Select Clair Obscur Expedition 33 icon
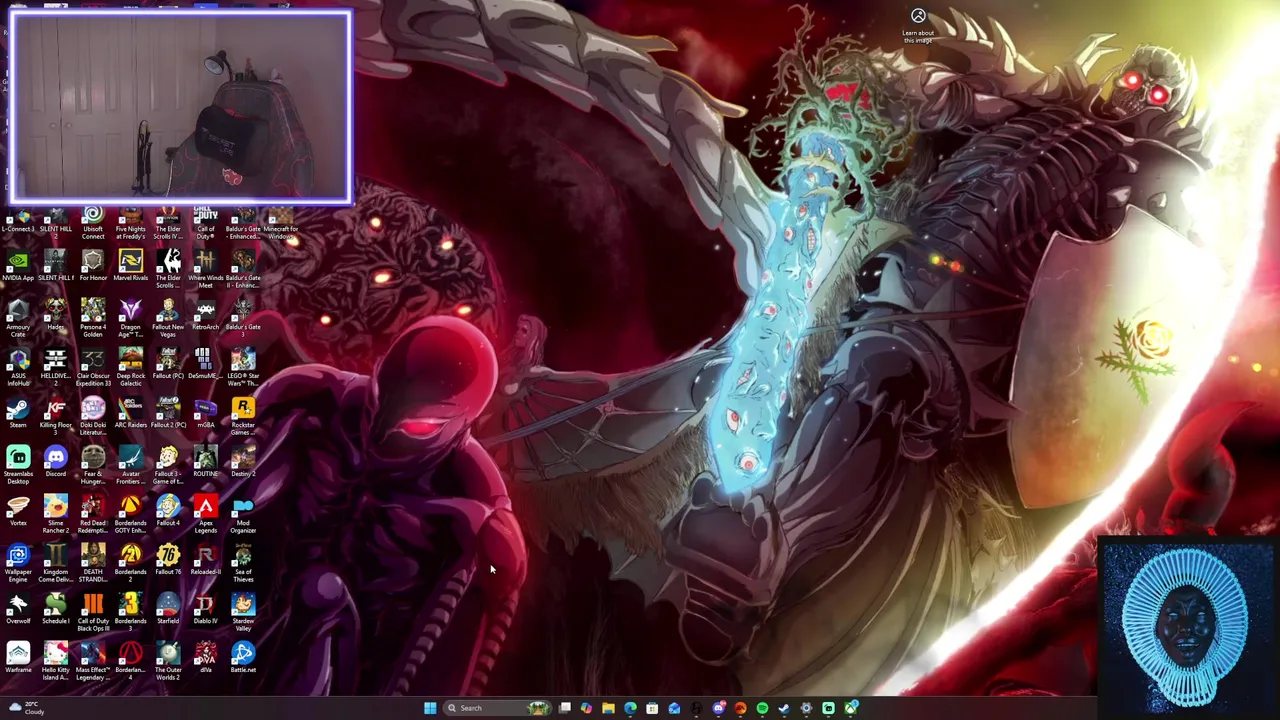The height and width of the screenshot is (720, 1280). click(x=93, y=367)
